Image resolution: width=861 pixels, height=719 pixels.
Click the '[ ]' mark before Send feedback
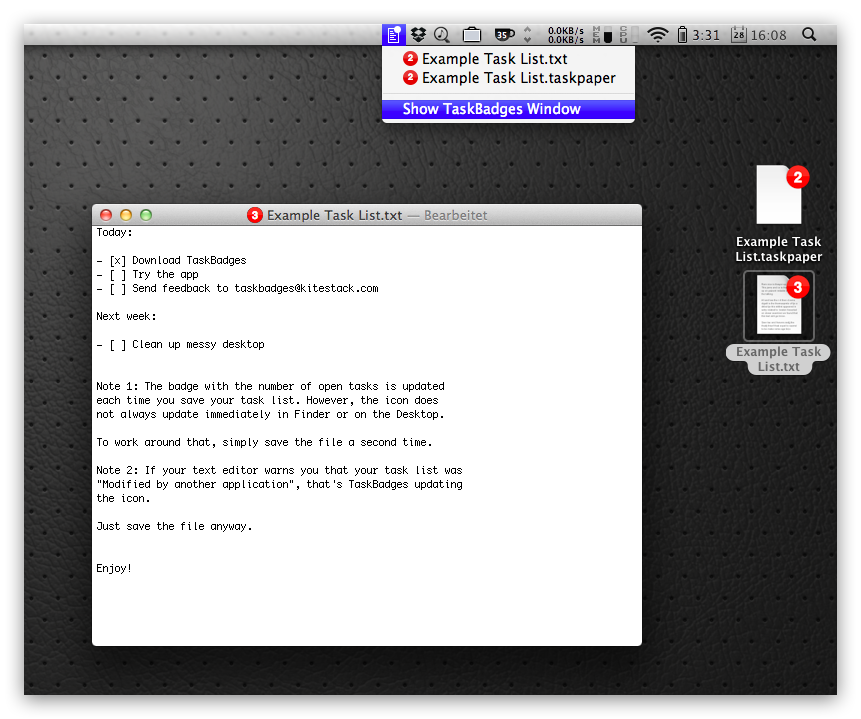[118, 288]
